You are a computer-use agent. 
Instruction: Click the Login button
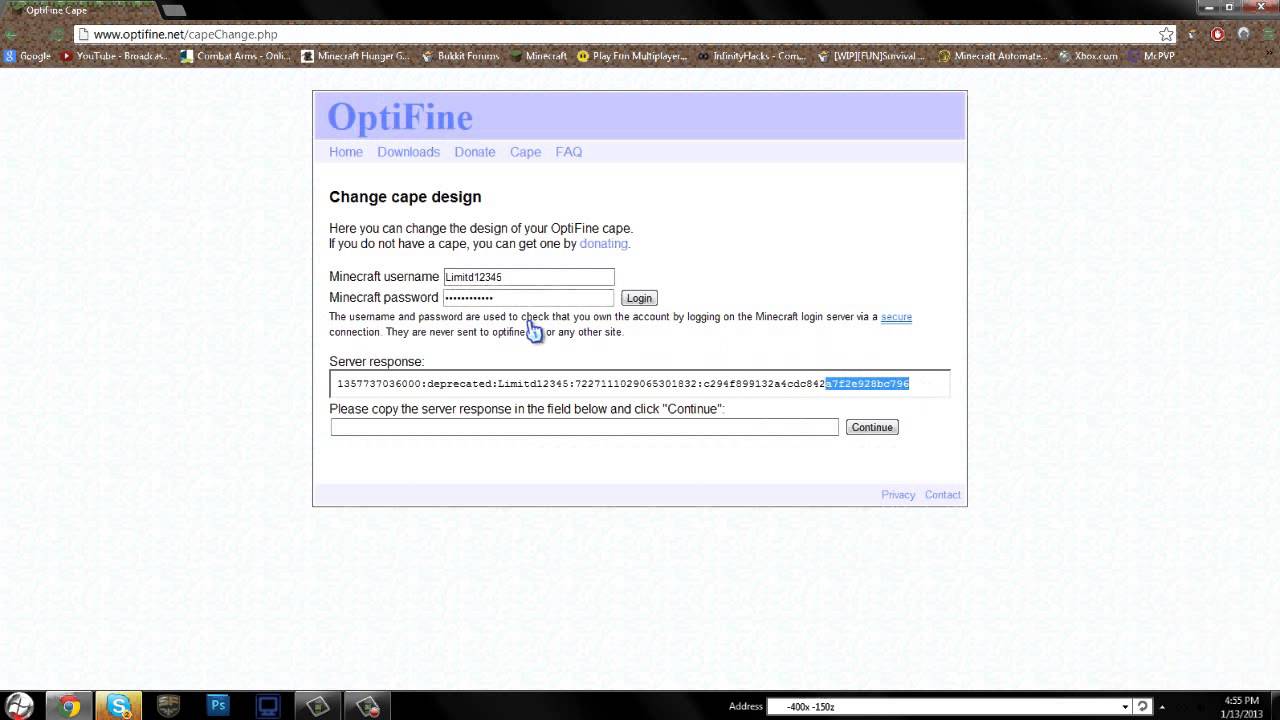[x=639, y=298]
